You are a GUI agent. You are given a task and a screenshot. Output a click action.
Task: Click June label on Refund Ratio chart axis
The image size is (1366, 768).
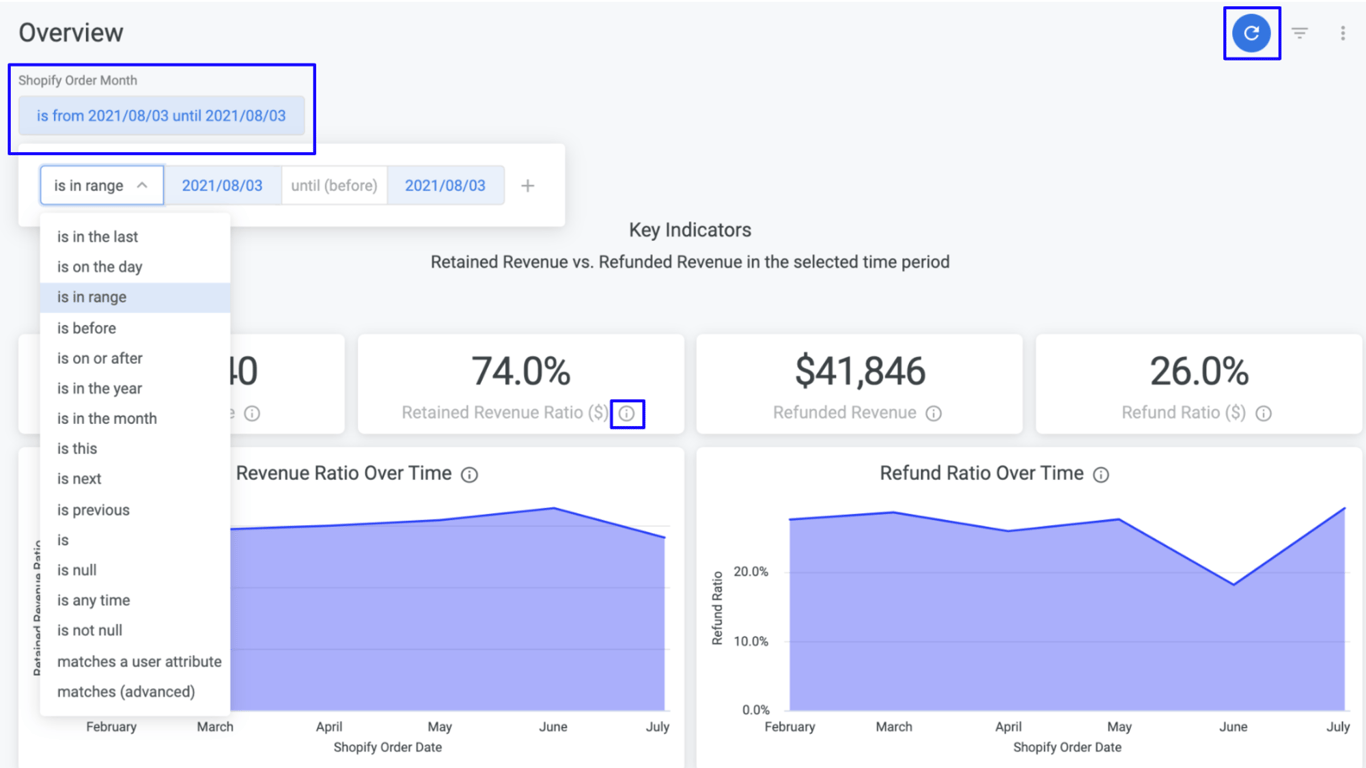pyautogui.click(x=1233, y=727)
